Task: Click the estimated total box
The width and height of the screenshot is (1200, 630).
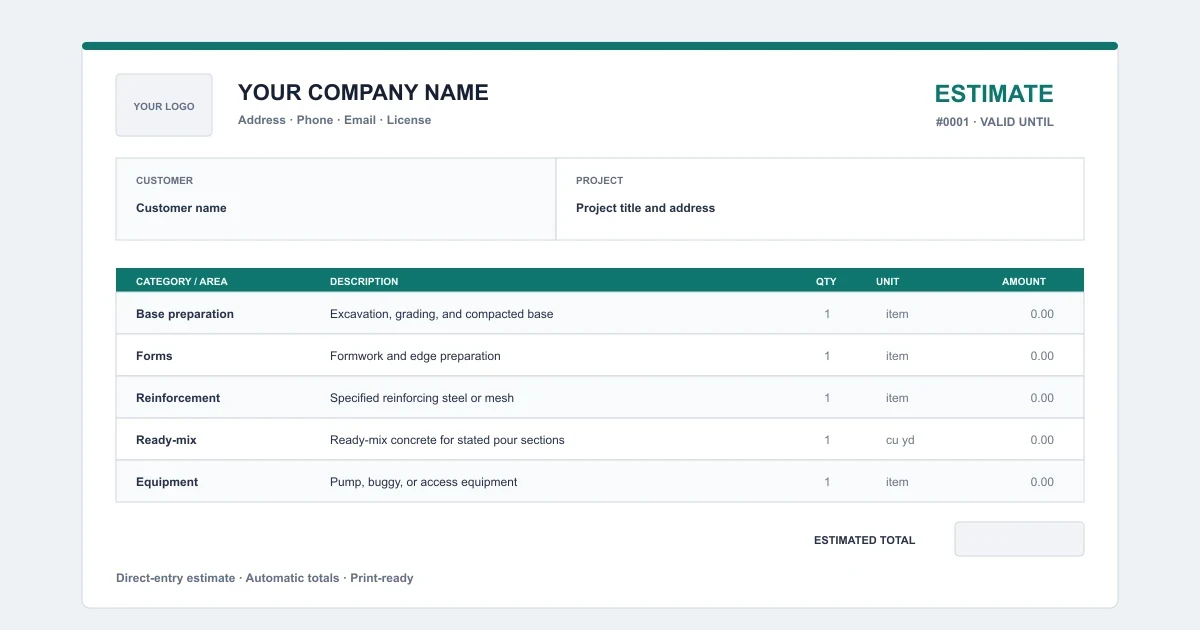Action: [1019, 539]
